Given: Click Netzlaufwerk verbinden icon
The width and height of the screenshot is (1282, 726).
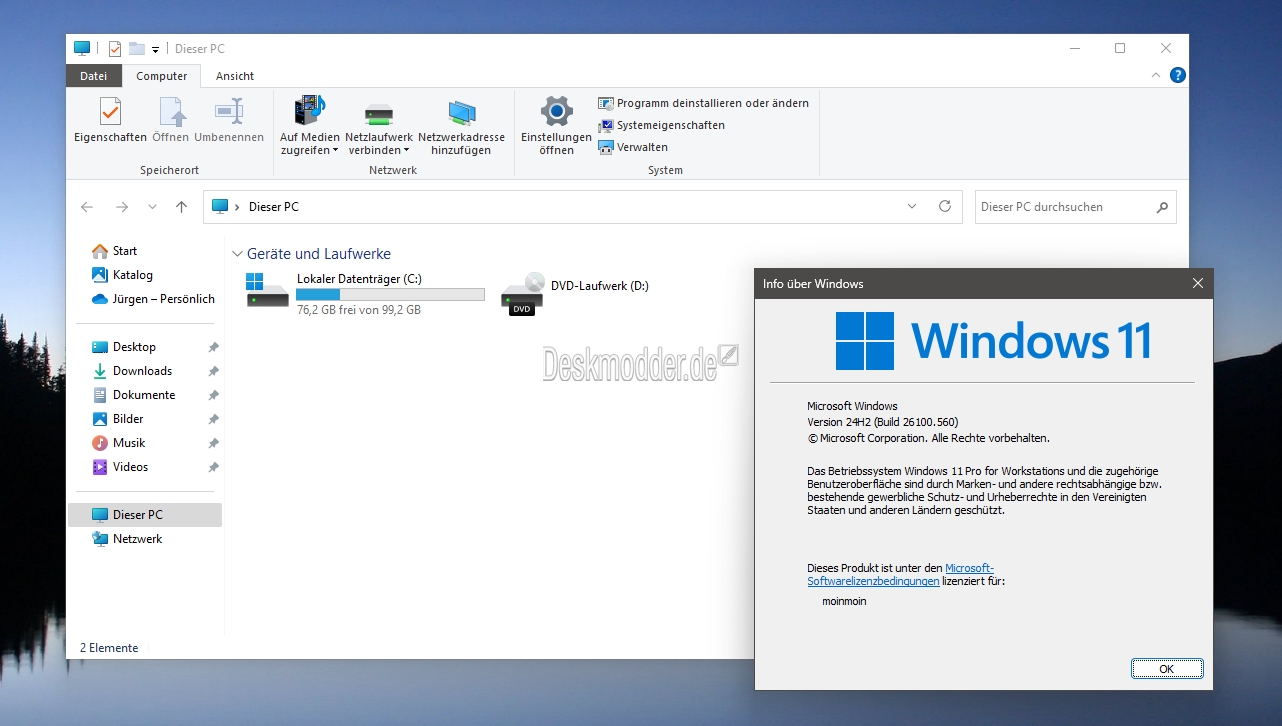Looking at the screenshot, I should point(378,112).
